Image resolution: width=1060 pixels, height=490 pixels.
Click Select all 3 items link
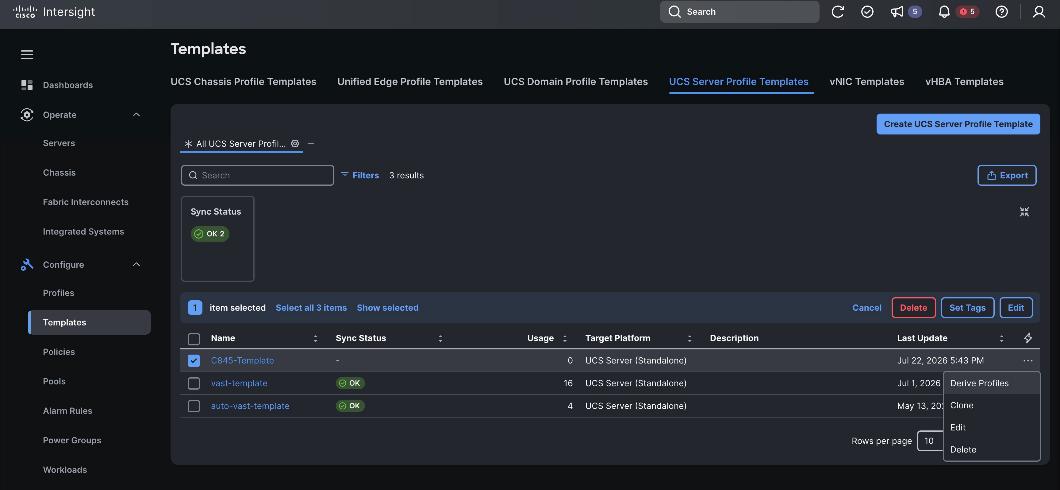coord(311,308)
